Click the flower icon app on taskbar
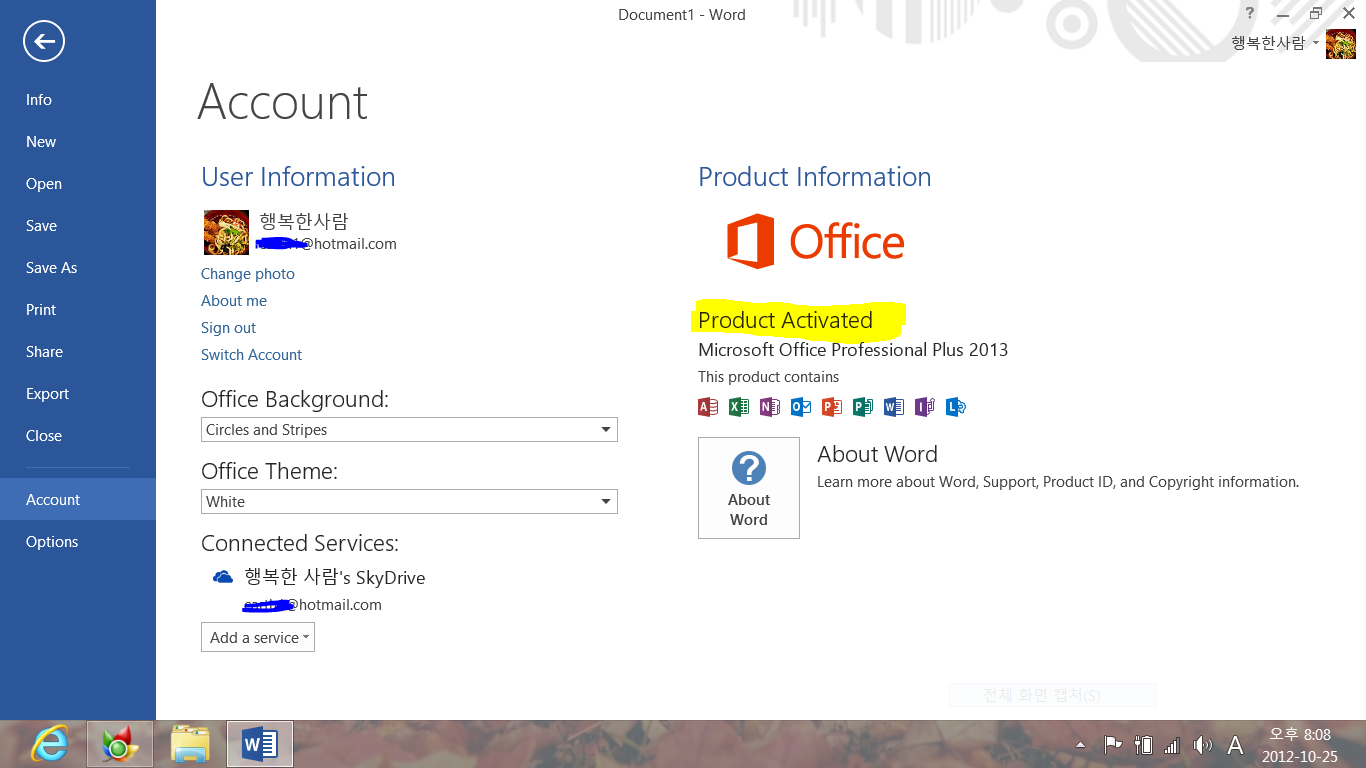This screenshot has height=768, width=1366. (x=120, y=744)
